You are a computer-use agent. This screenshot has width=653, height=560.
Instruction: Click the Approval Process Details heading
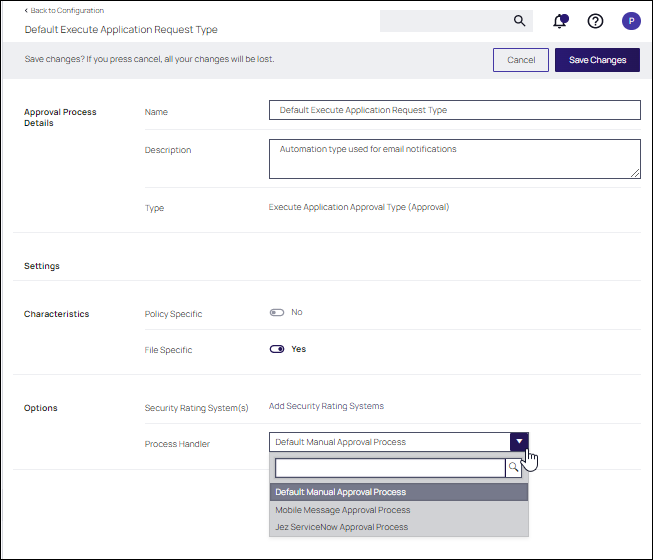(x=60, y=117)
